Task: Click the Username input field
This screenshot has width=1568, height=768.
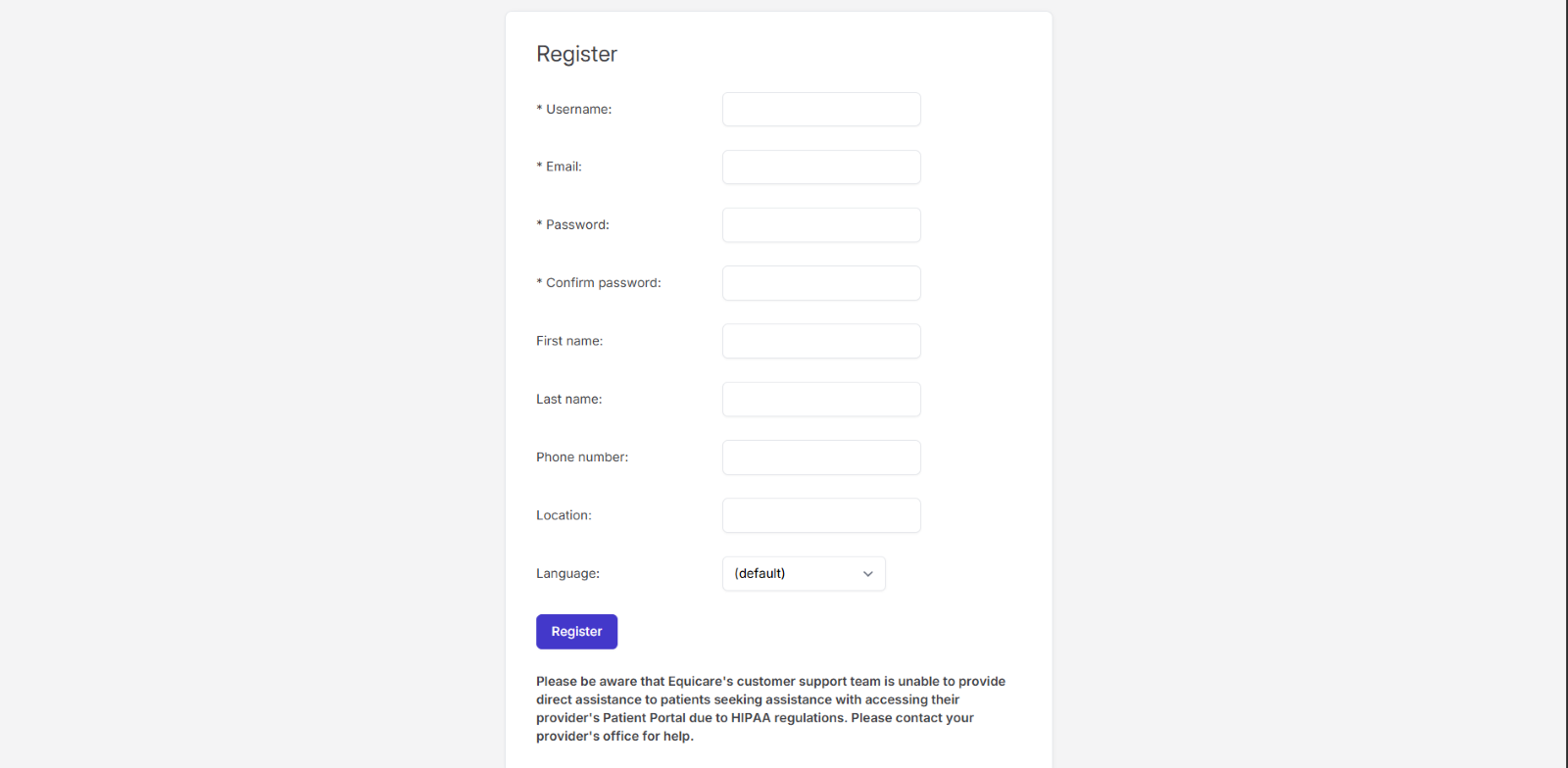Action: (821, 110)
